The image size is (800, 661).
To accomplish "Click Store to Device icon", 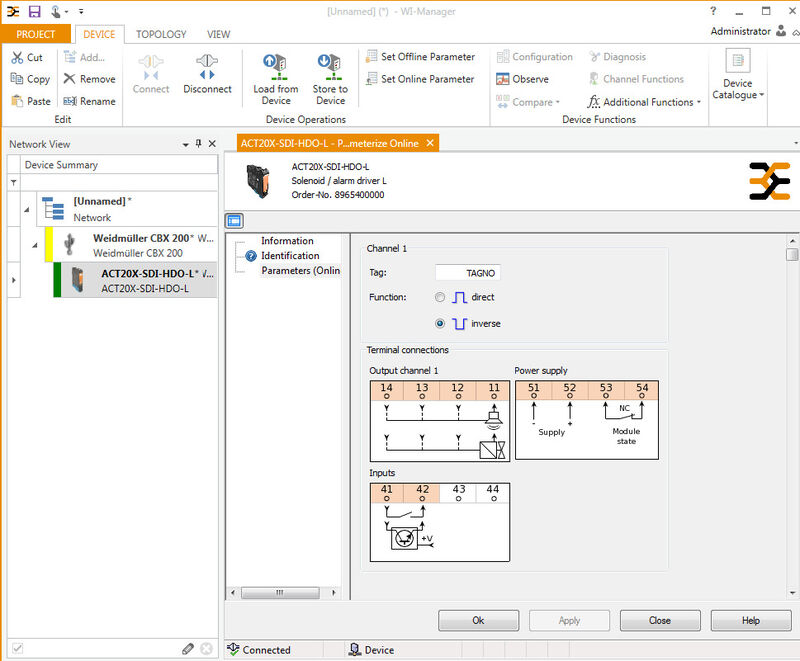I will [330, 68].
